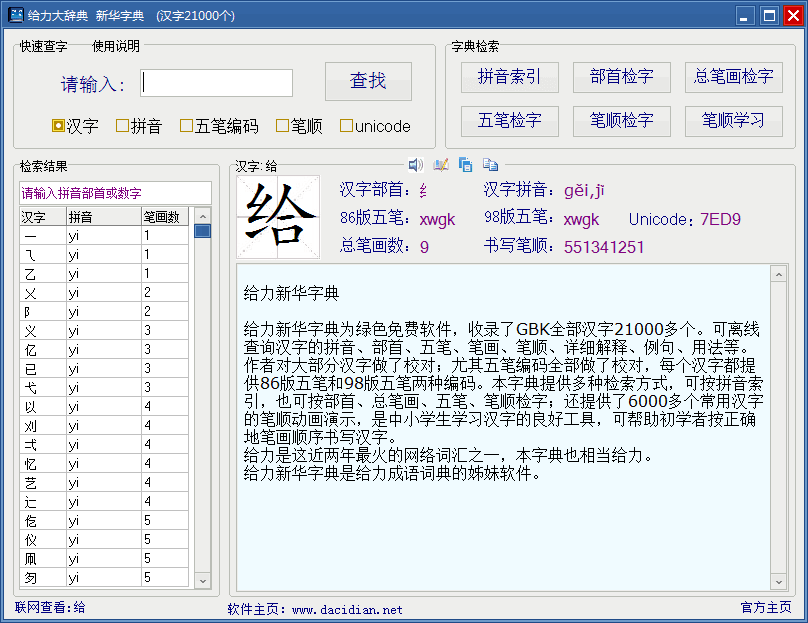
Task: Minimize the 给力大辞典 window
Action: (745, 15)
